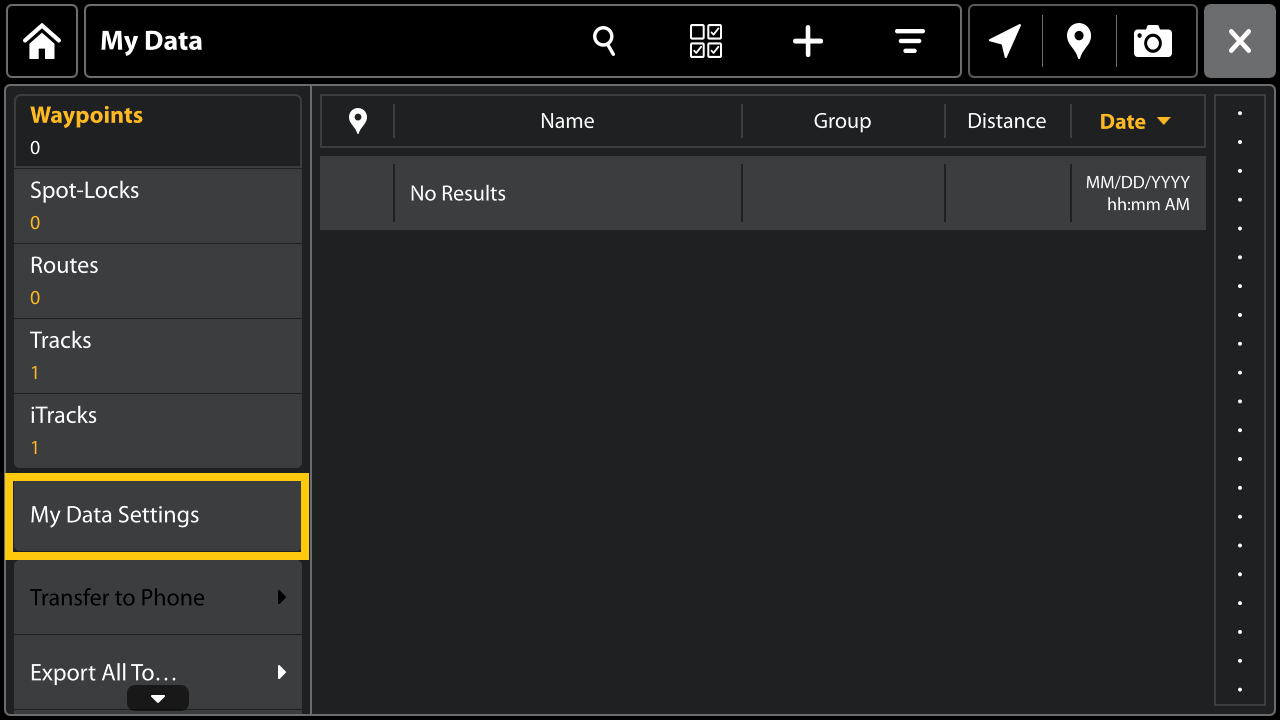Show the Tracks list
This screenshot has width=1280, height=720.
pyautogui.click(x=158, y=356)
